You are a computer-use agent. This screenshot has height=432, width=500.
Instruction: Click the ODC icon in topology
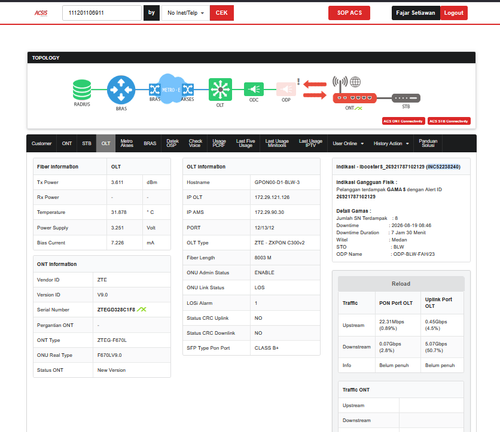254,89
